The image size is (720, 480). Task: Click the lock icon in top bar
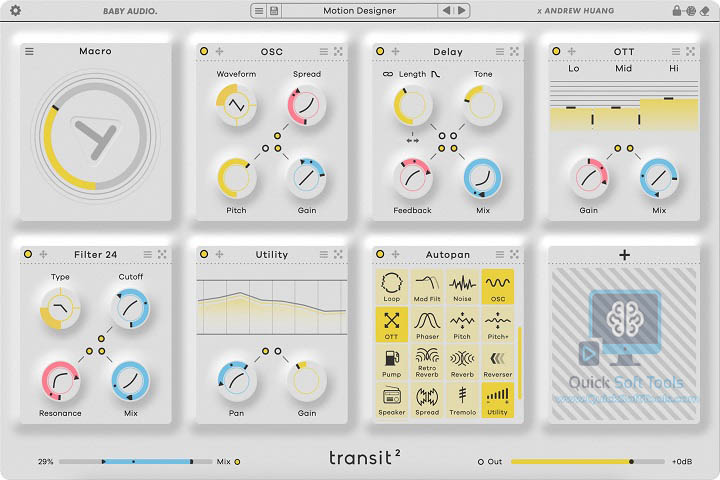pos(676,10)
